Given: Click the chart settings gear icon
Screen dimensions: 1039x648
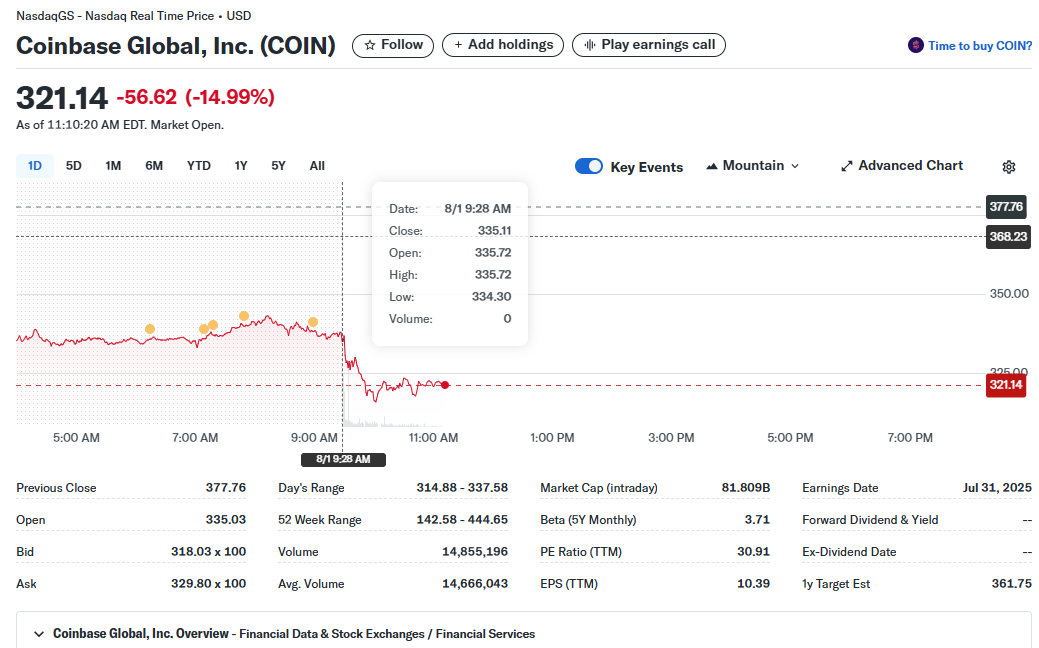Looking at the screenshot, I should tap(1009, 167).
